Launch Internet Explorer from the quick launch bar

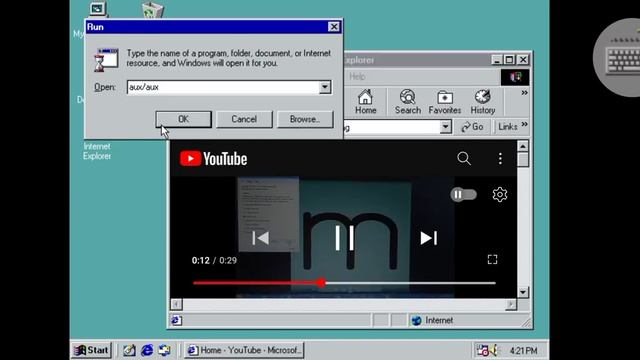[147, 350]
